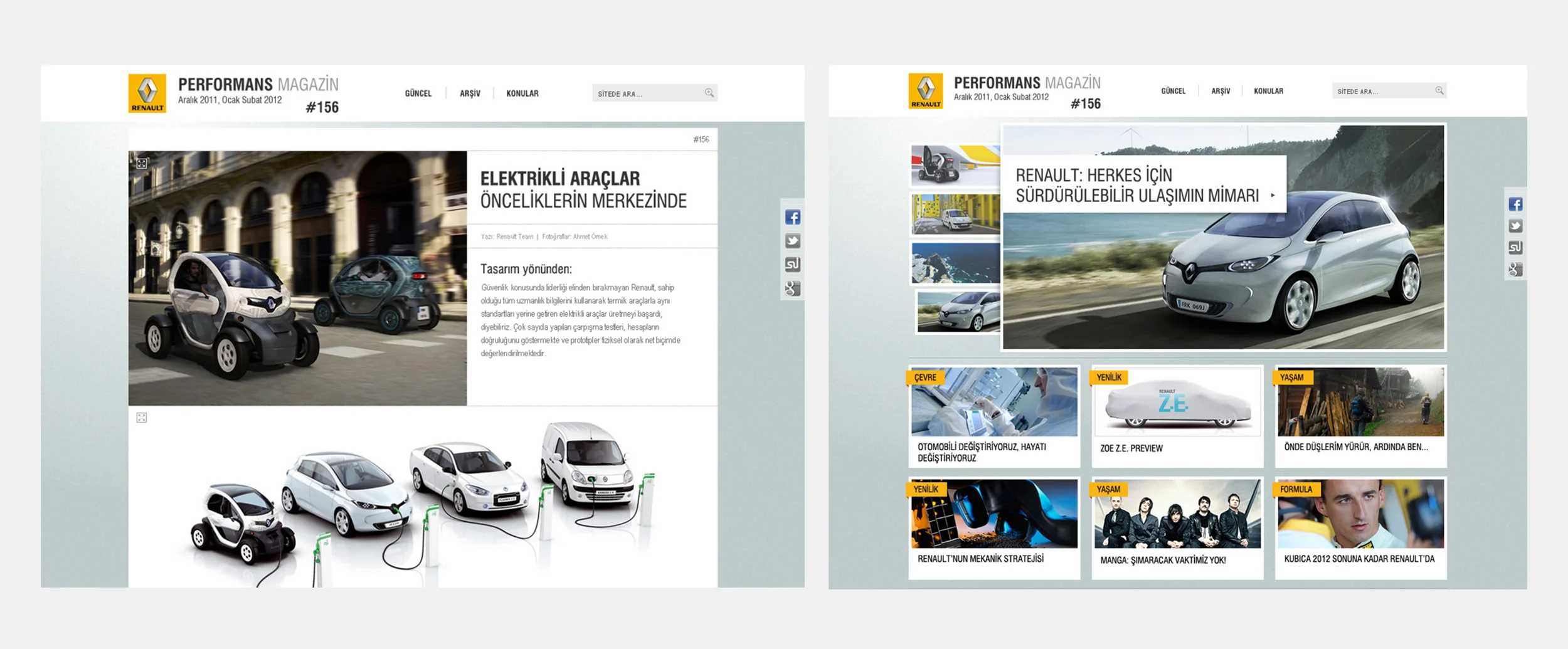The image size is (1568, 649).
Task: Open Önde Düşlerim Yürür article
Action: click(x=1356, y=447)
